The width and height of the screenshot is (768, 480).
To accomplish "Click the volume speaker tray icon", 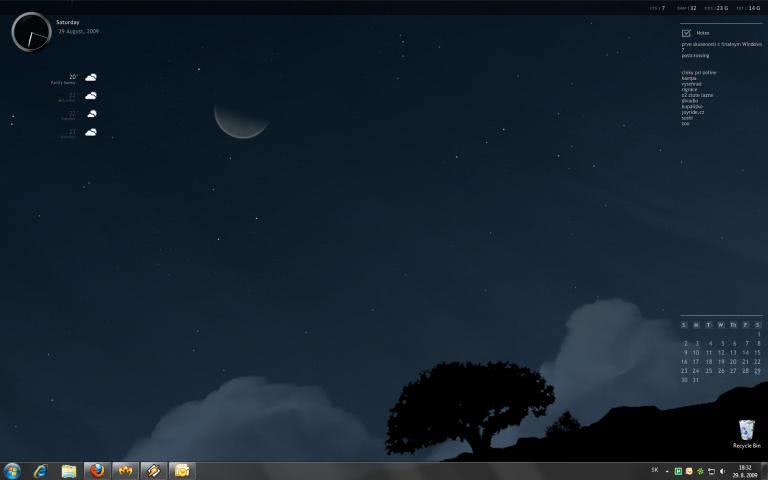I will pos(722,471).
